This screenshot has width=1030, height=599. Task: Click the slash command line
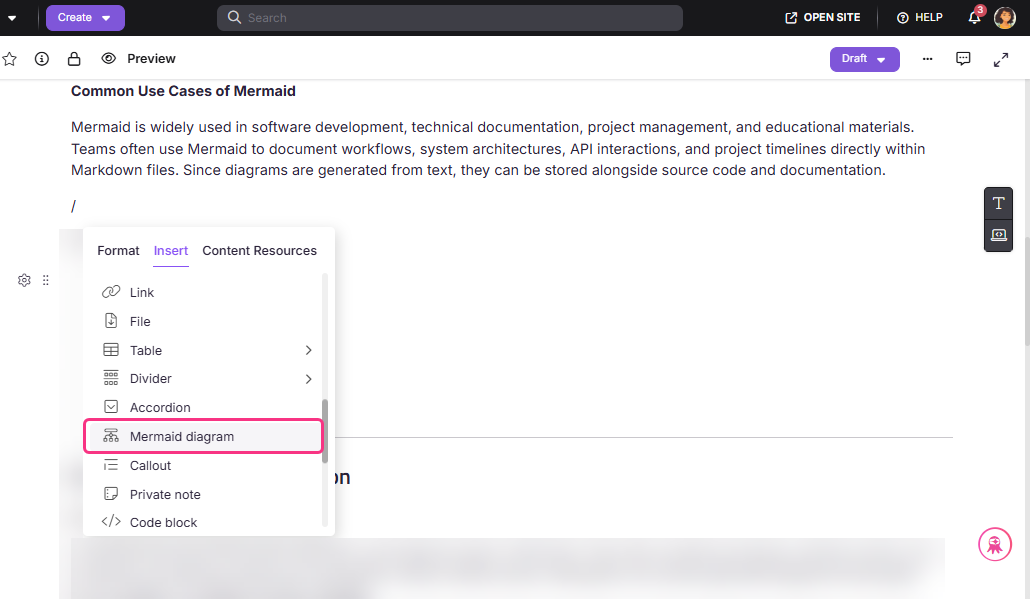pos(74,206)
